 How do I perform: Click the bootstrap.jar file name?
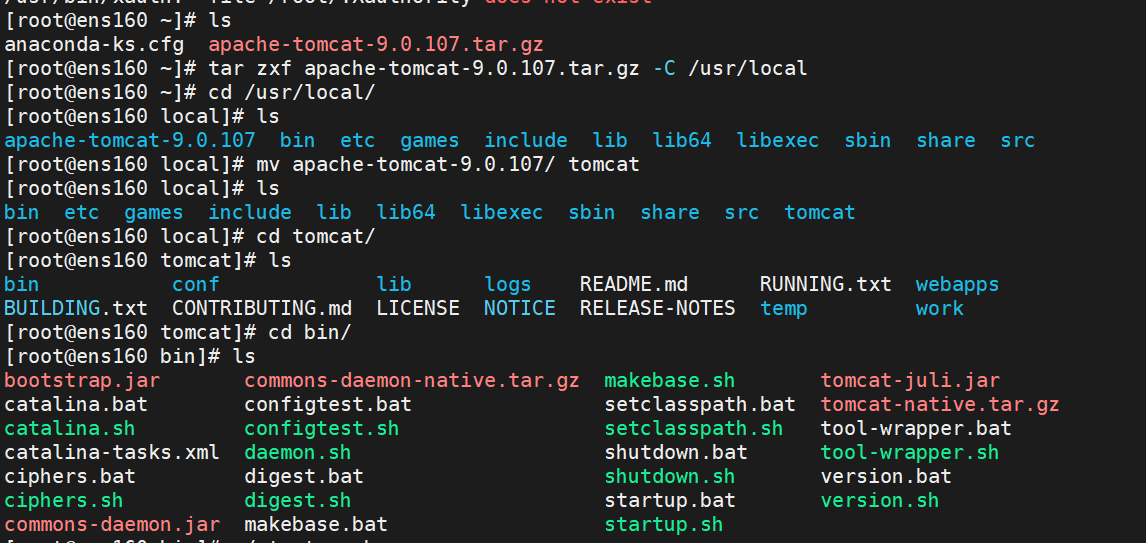coord(82,381)
